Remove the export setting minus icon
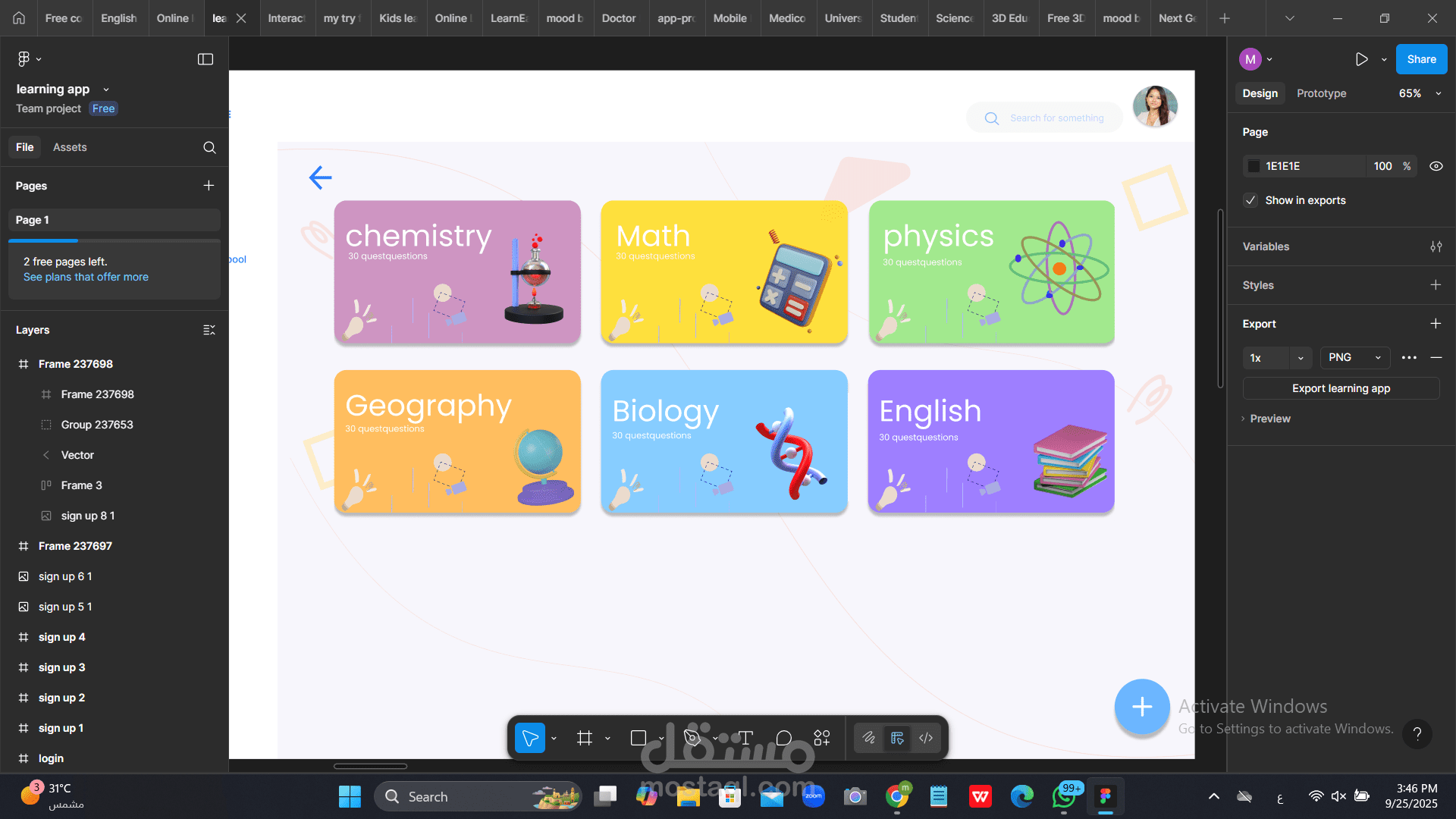 1436,357
